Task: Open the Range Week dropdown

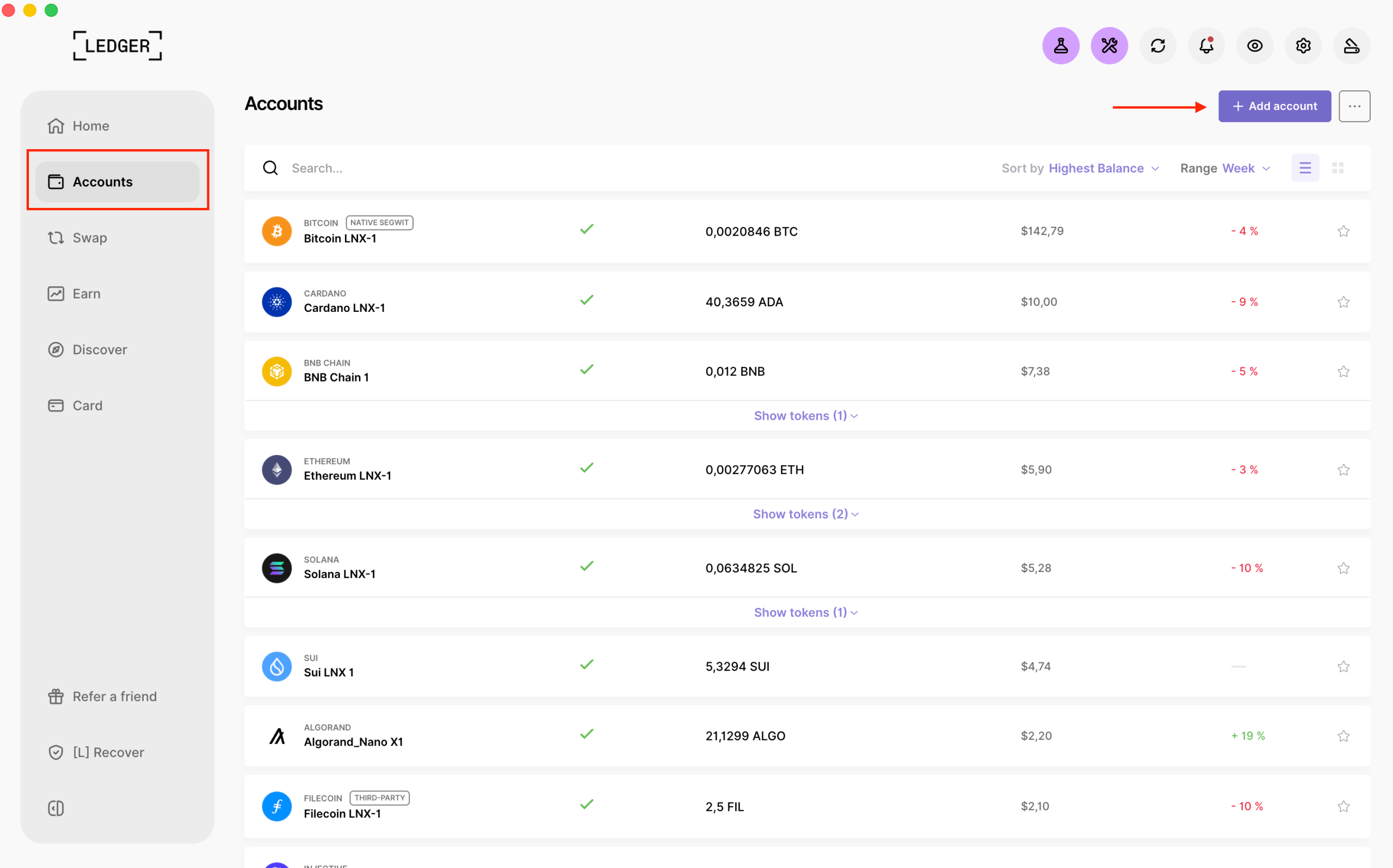Action: tap(1225, 168)
